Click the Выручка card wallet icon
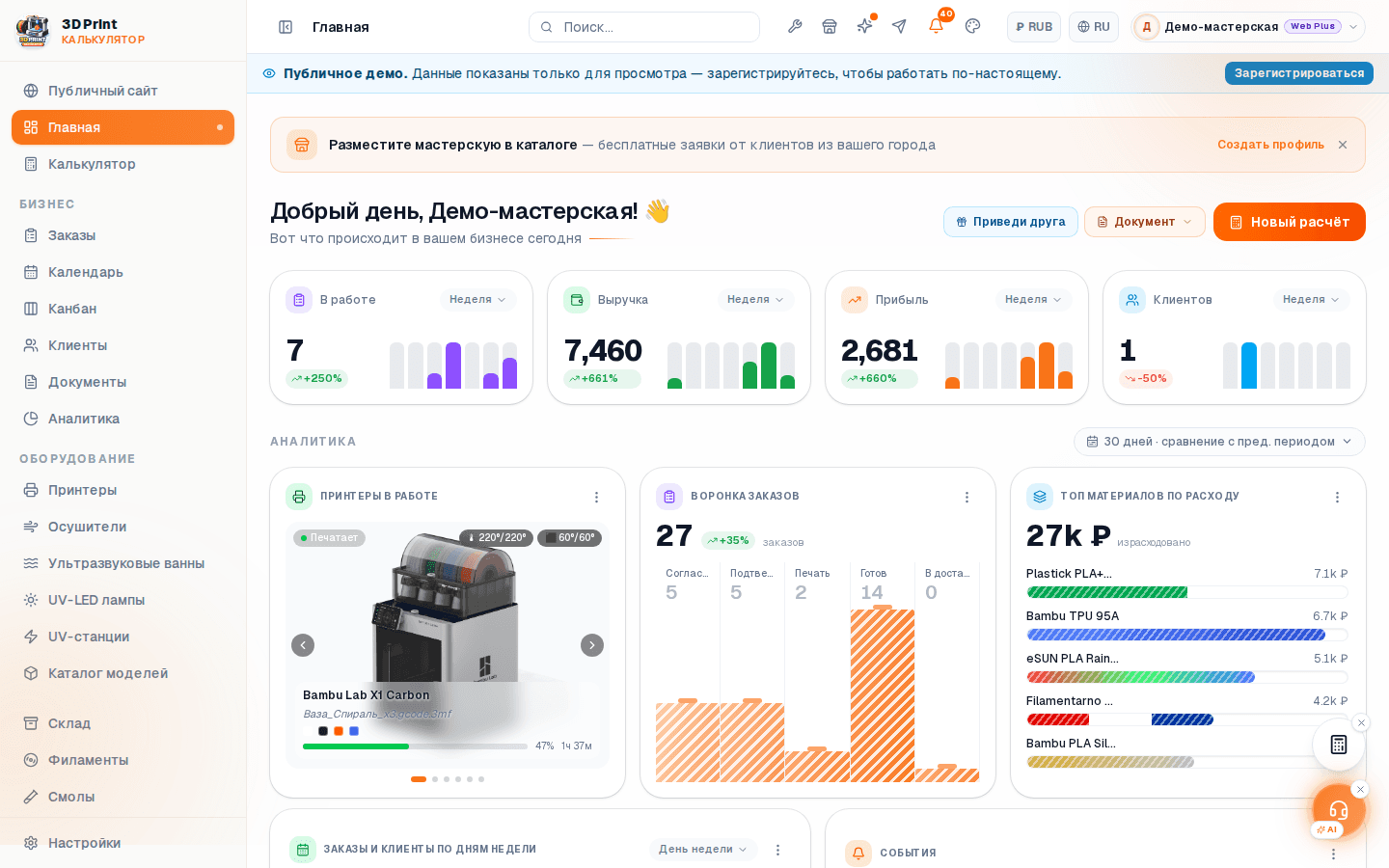Screen dimensions: 1389x868 click(577, 300)
